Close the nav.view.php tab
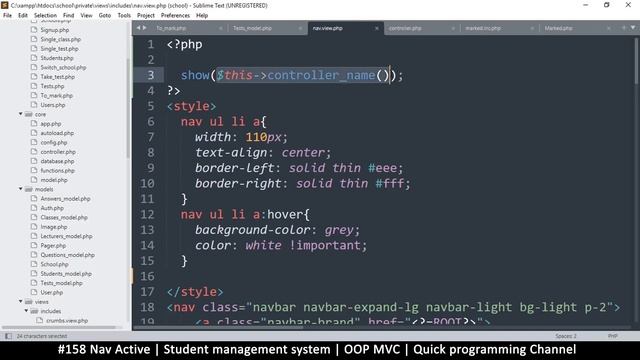This screenshot has height=360, width=640. 376,28
